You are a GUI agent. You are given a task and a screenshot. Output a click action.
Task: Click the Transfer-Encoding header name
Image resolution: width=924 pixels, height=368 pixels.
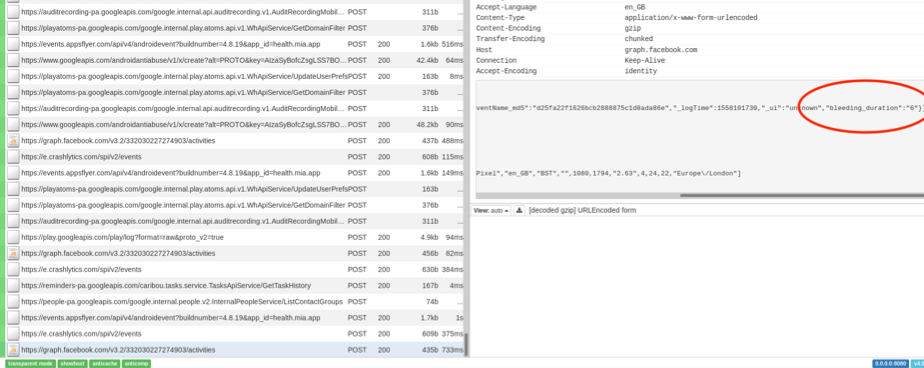pyautogui.click(x=510, y=39)
